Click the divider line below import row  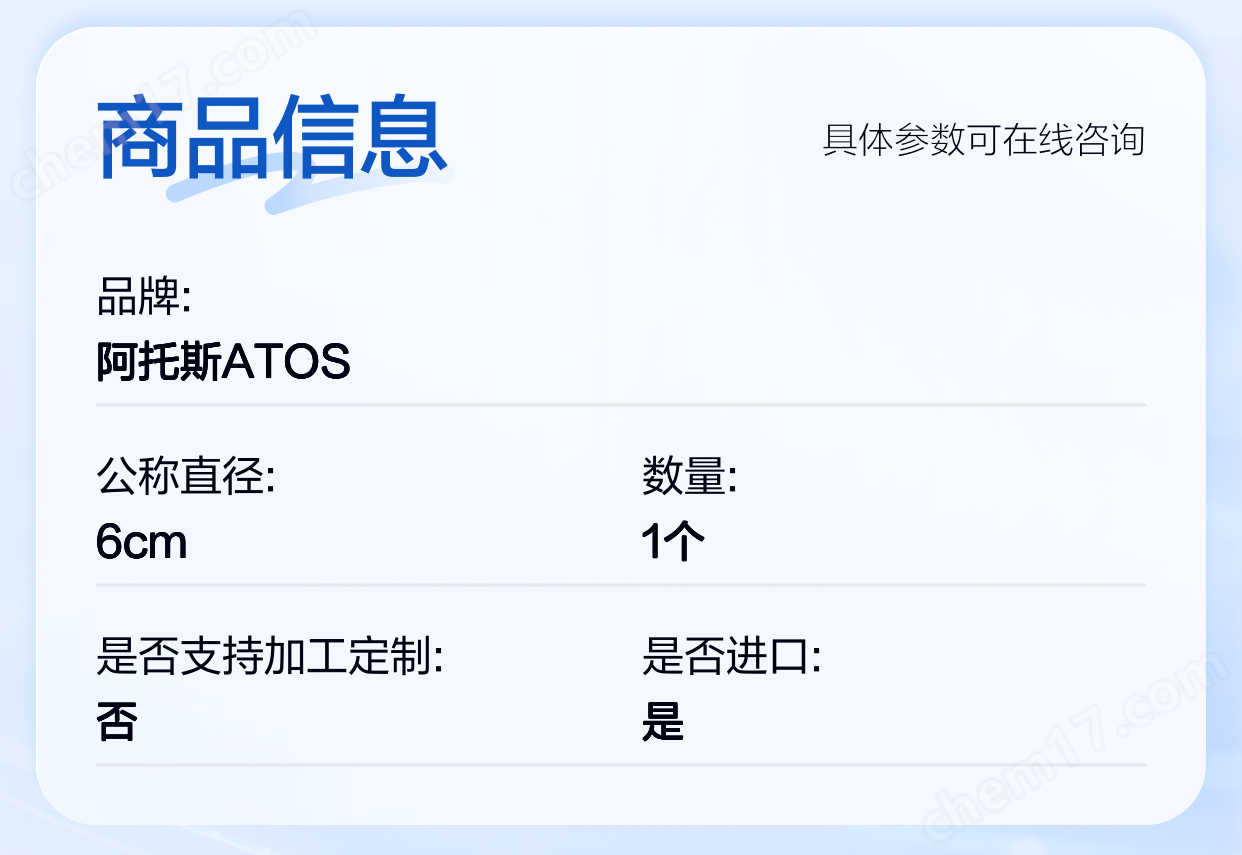coord(621,765)
